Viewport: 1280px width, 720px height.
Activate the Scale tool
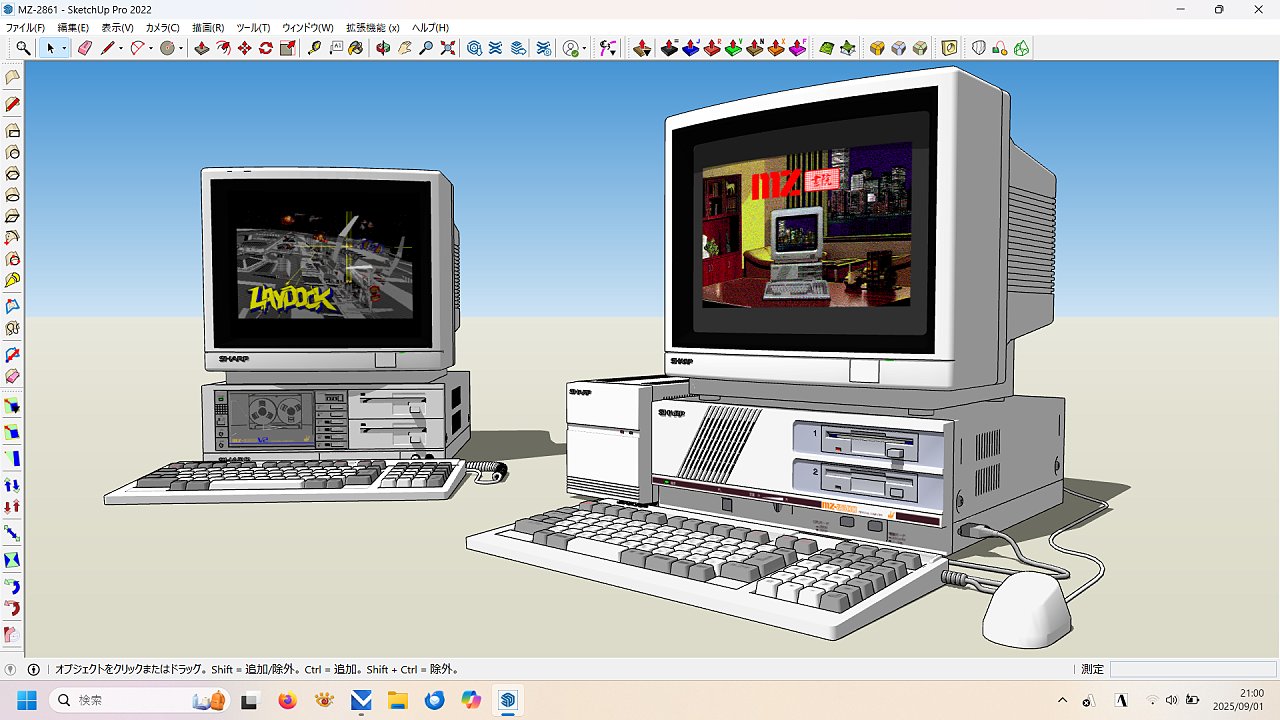[x=288, y=48]
